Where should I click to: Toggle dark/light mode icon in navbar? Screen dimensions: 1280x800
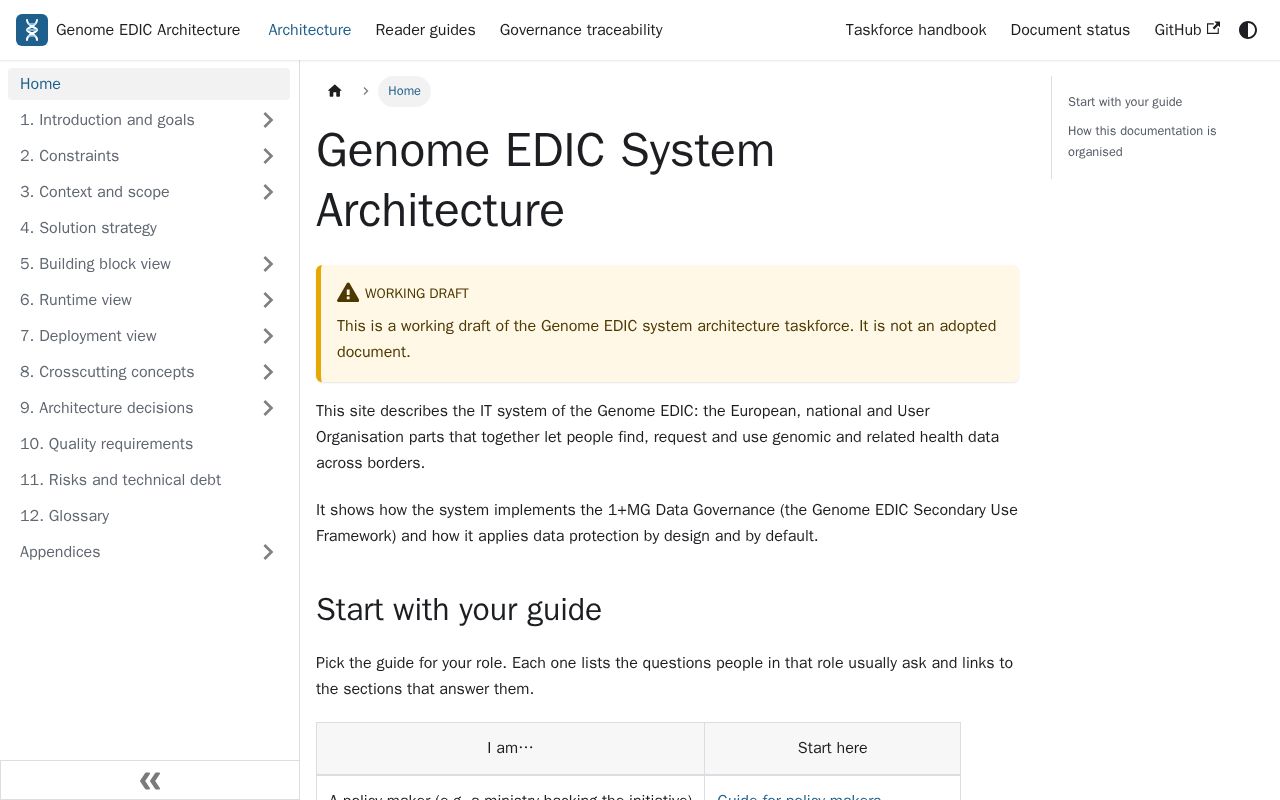click(1248, 30)
